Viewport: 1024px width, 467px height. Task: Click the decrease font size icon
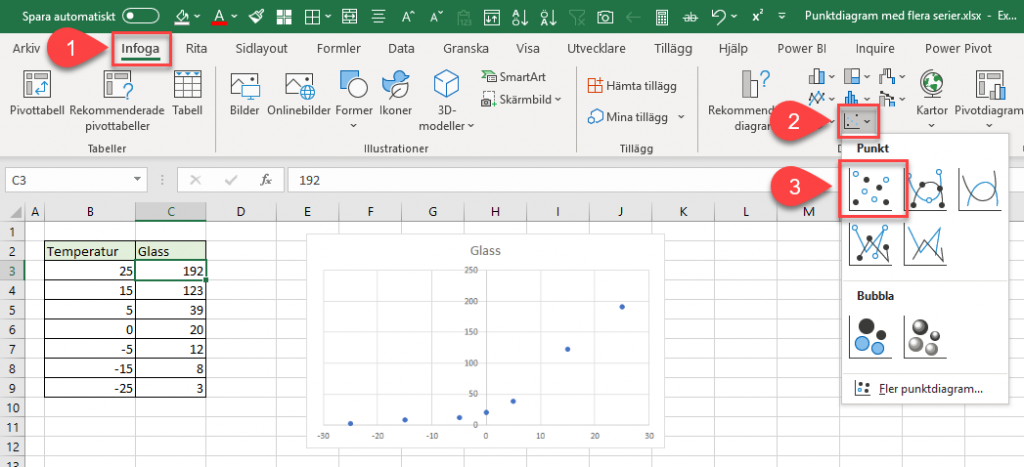[437, 16]
